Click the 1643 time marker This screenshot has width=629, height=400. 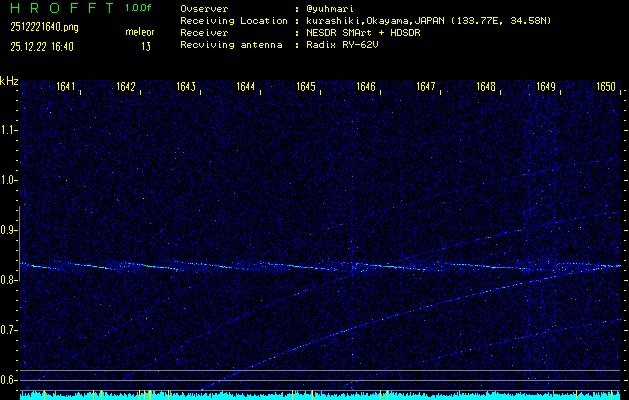tap(186, 87)
